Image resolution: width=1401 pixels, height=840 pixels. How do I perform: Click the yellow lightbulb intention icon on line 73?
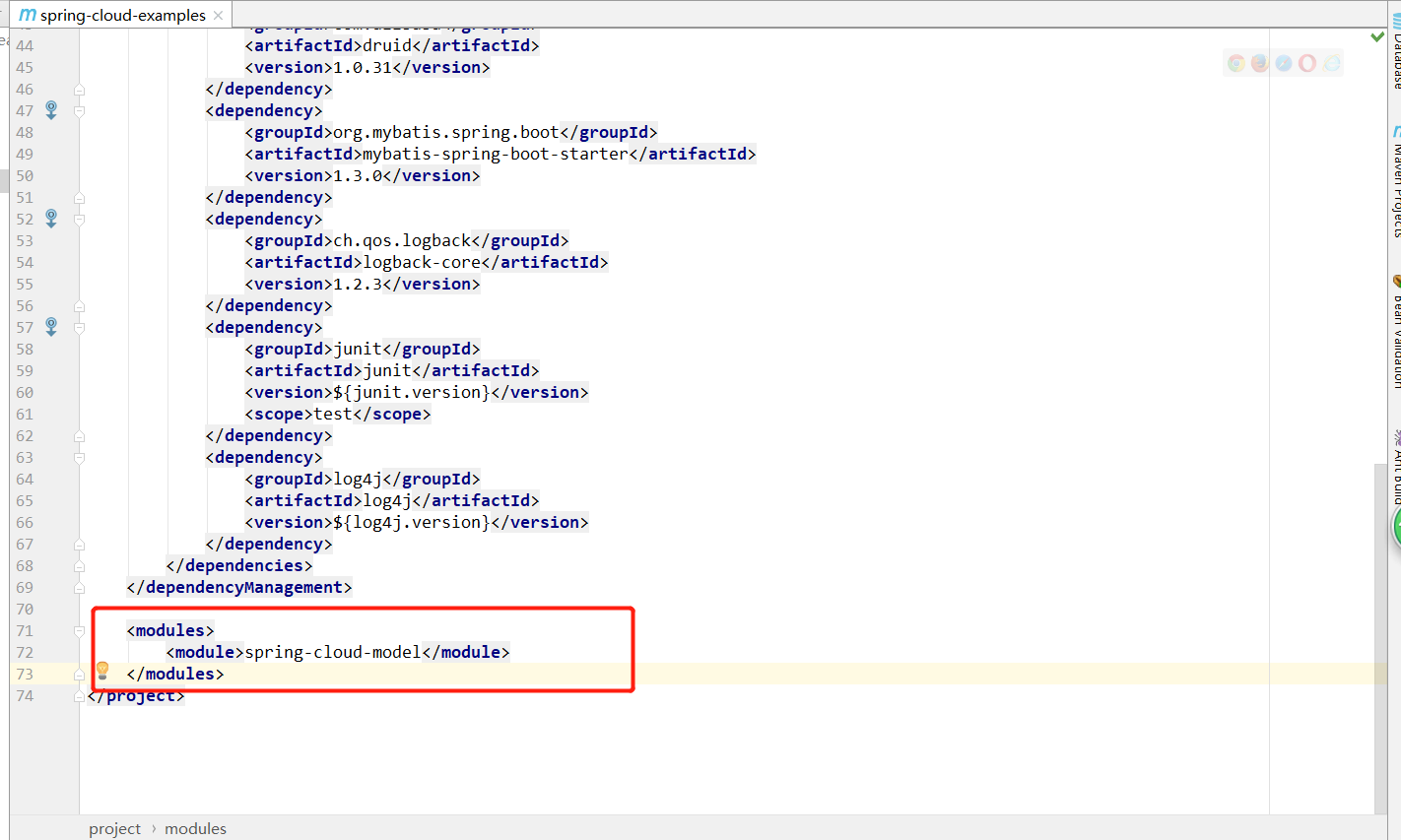click(101, 672)
